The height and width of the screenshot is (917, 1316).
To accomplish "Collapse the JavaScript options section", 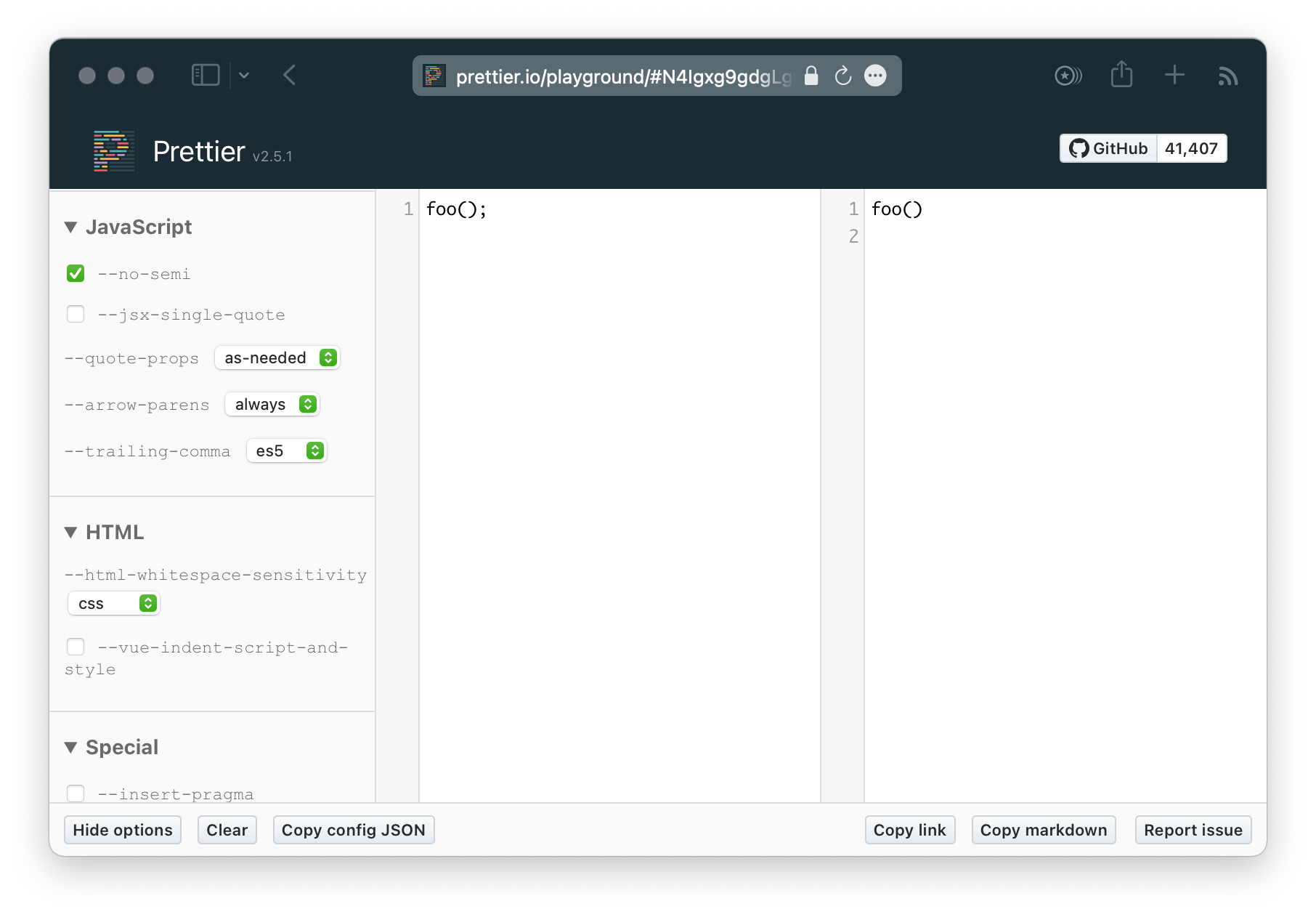I will [71, 227].
